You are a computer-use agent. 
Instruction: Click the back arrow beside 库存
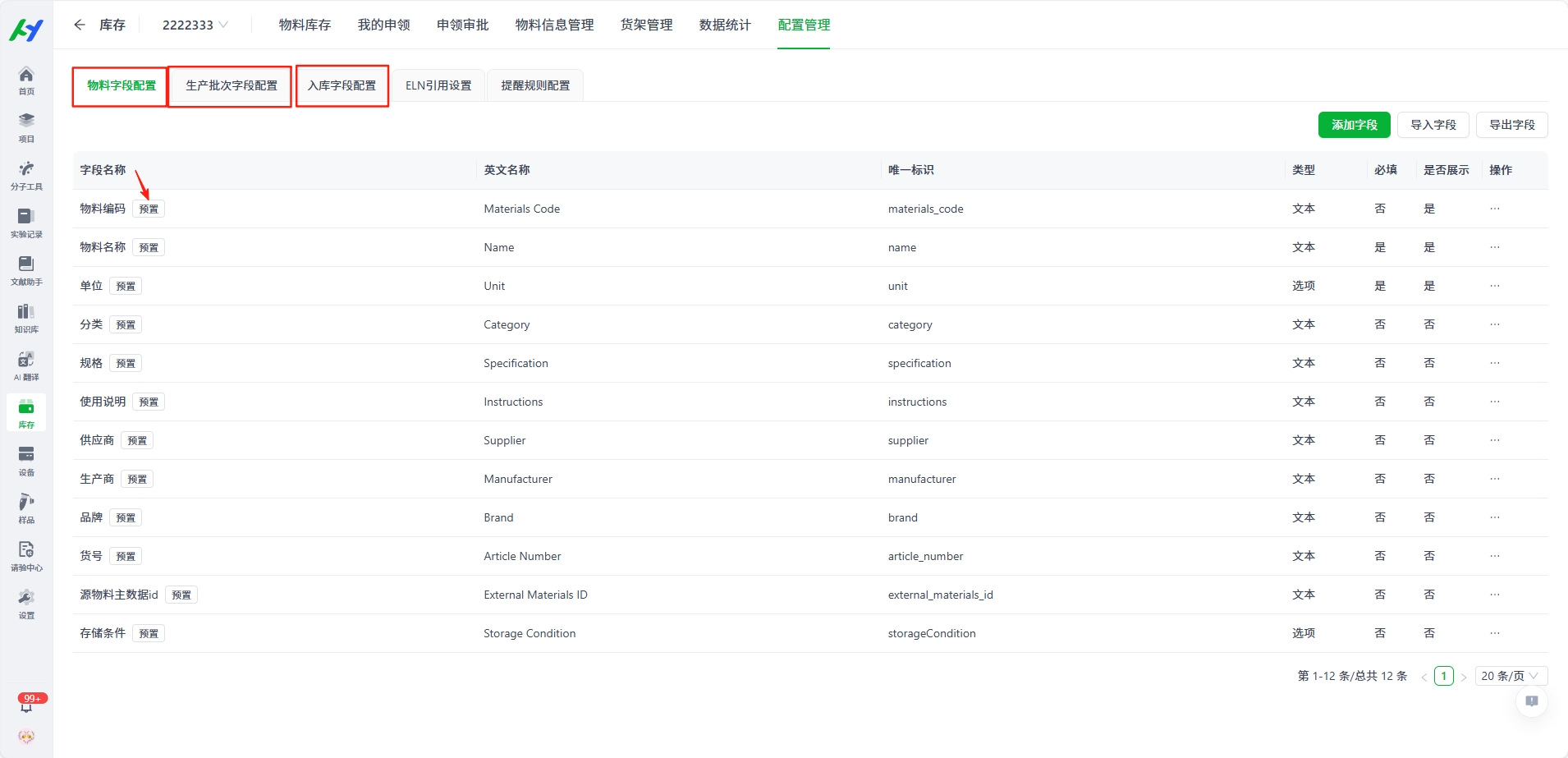(x=80, y=25)
